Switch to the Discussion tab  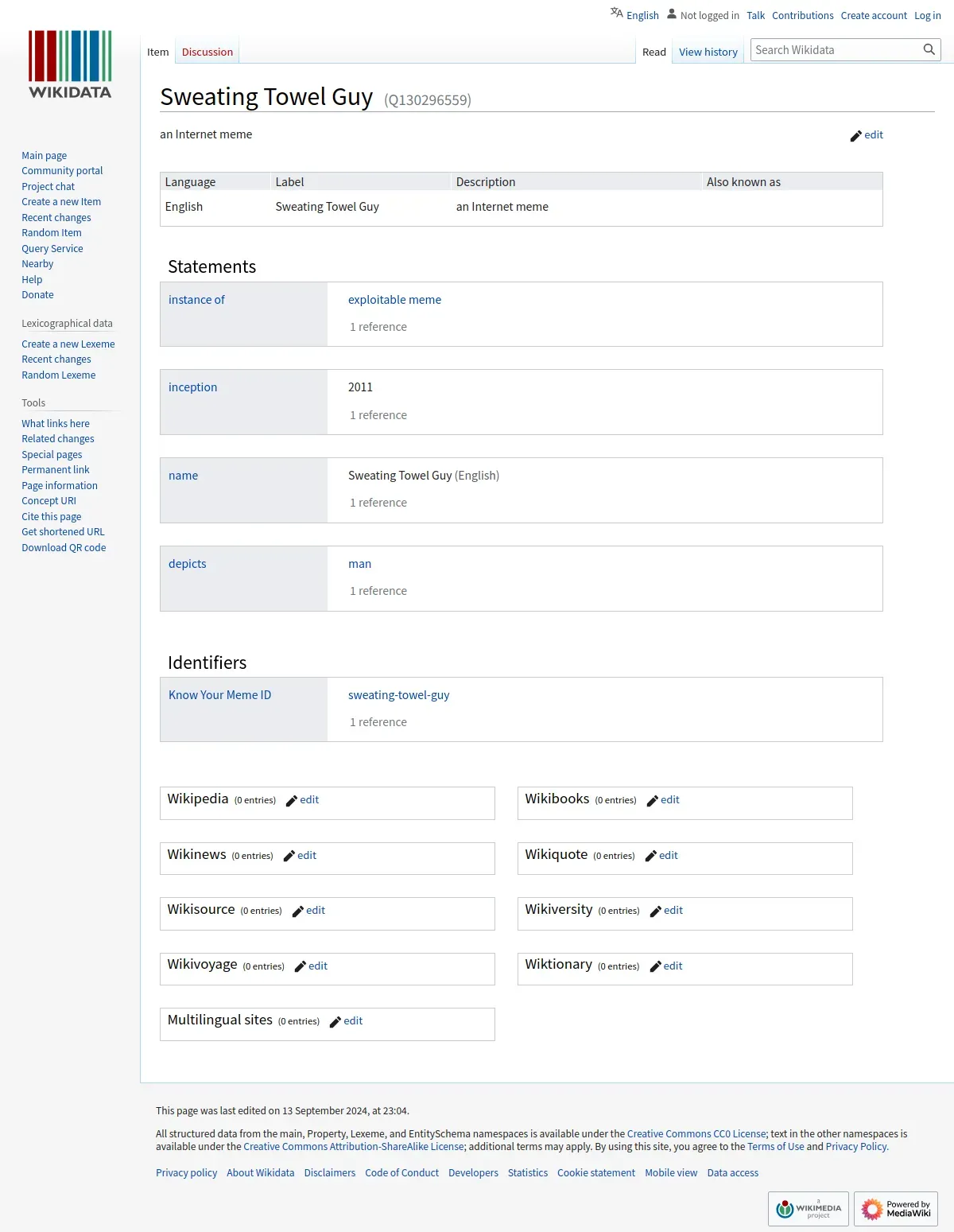pyautogui.click(x=207, y=52)
